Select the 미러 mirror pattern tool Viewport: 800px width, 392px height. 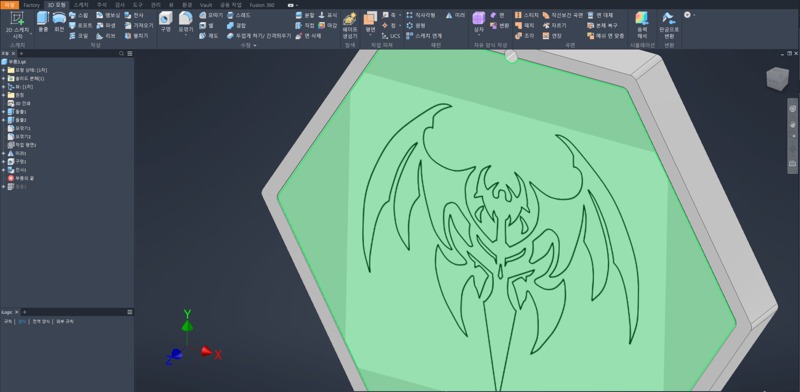tap(455, 15)
